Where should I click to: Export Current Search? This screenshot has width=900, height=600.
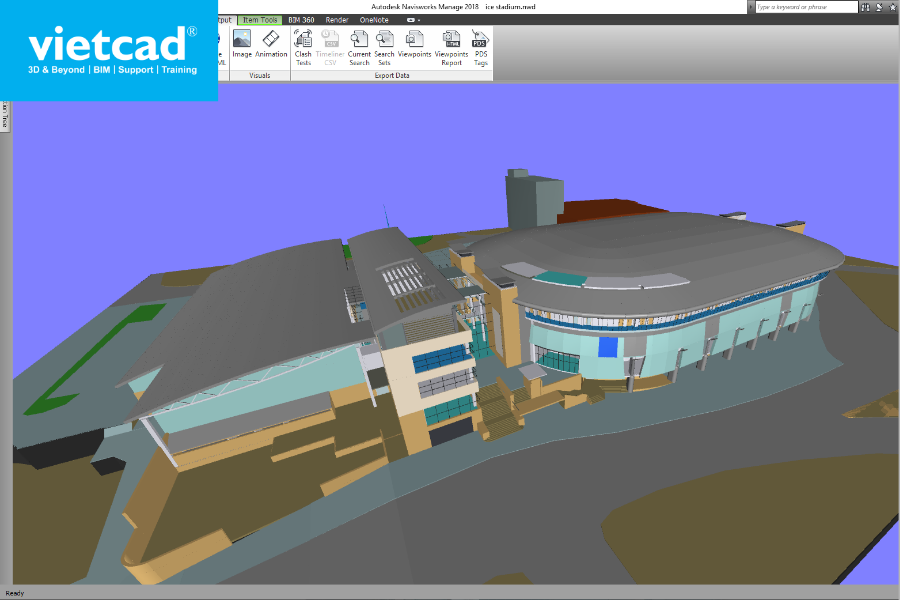click(359, 47)
